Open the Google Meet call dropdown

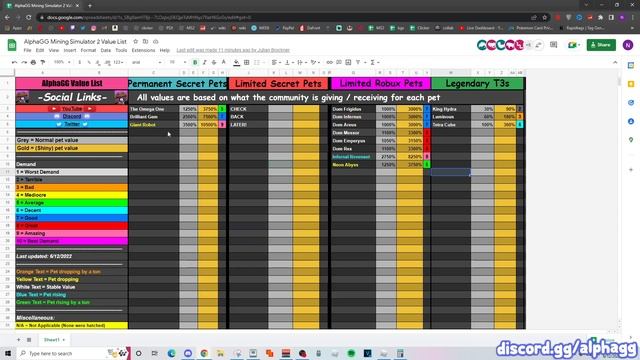573,45
